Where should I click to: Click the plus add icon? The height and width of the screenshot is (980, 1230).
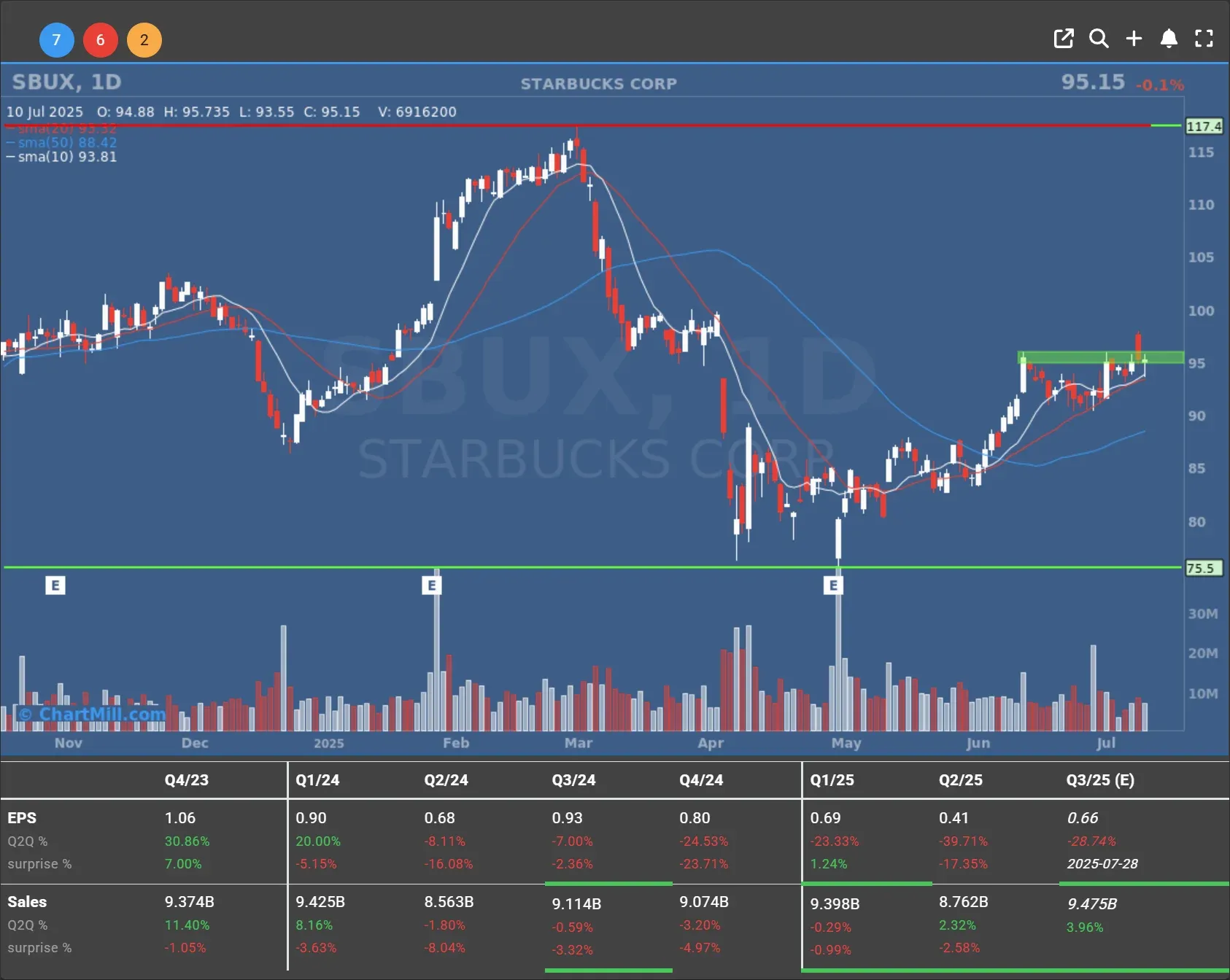click(x=1134, y=39)
